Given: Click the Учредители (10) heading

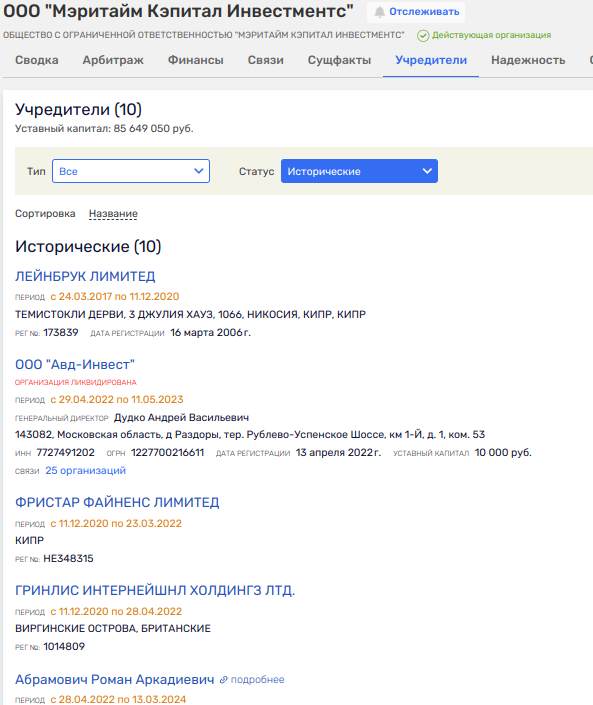Looking at the screenshot, I should click(x=78, y=109).
